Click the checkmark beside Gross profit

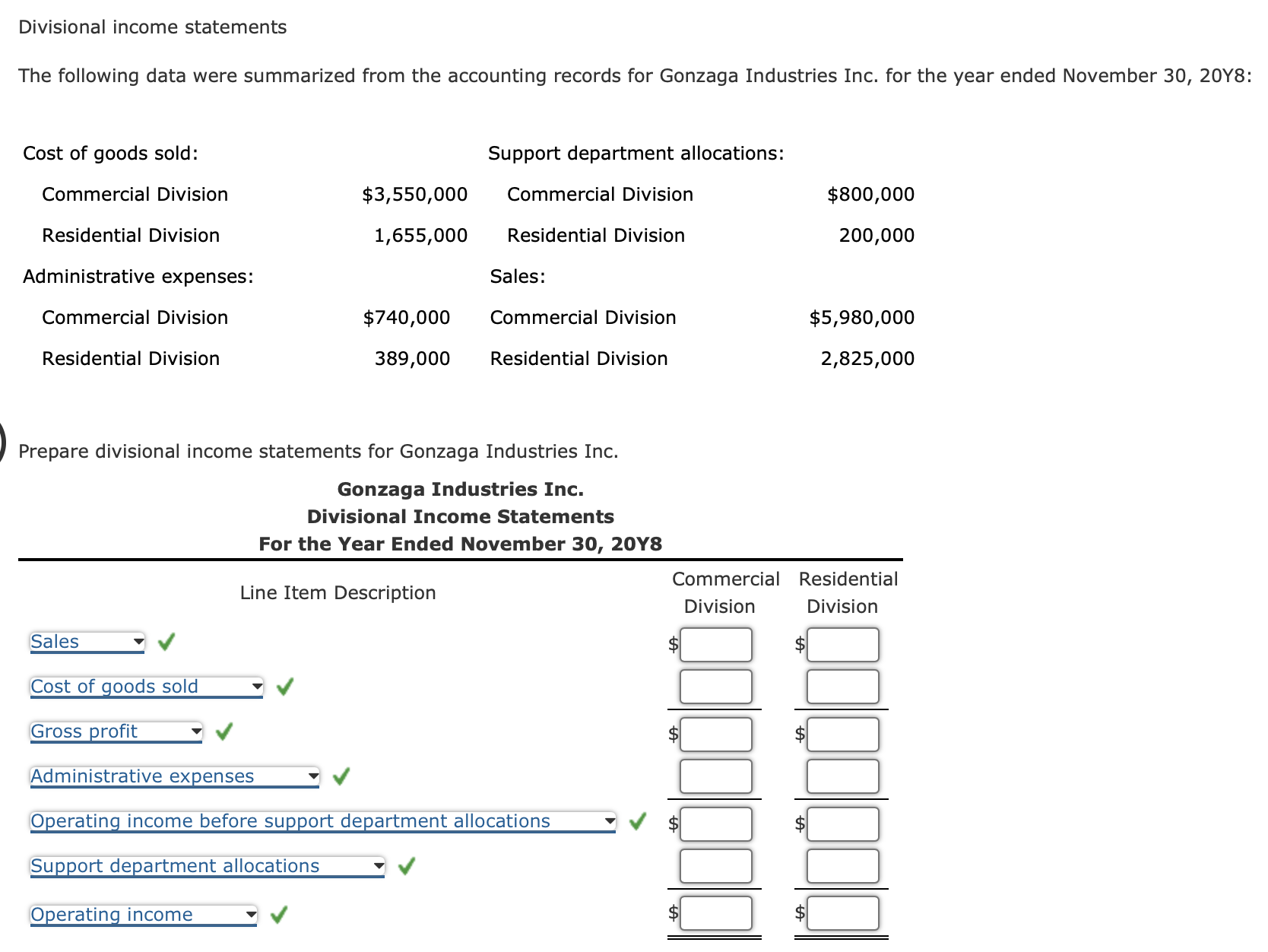(x=224, y=731)
